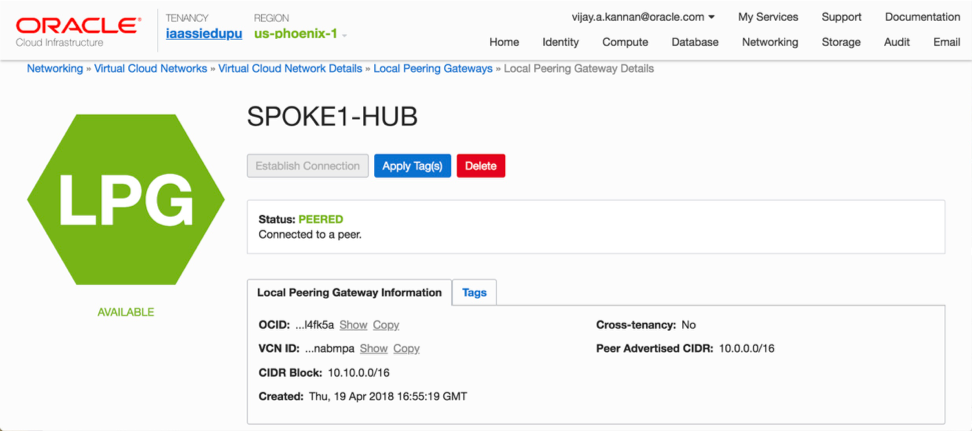Copy the VCN ID value
The width and height of the screenshot is (972, 431).
coord(406,349)
